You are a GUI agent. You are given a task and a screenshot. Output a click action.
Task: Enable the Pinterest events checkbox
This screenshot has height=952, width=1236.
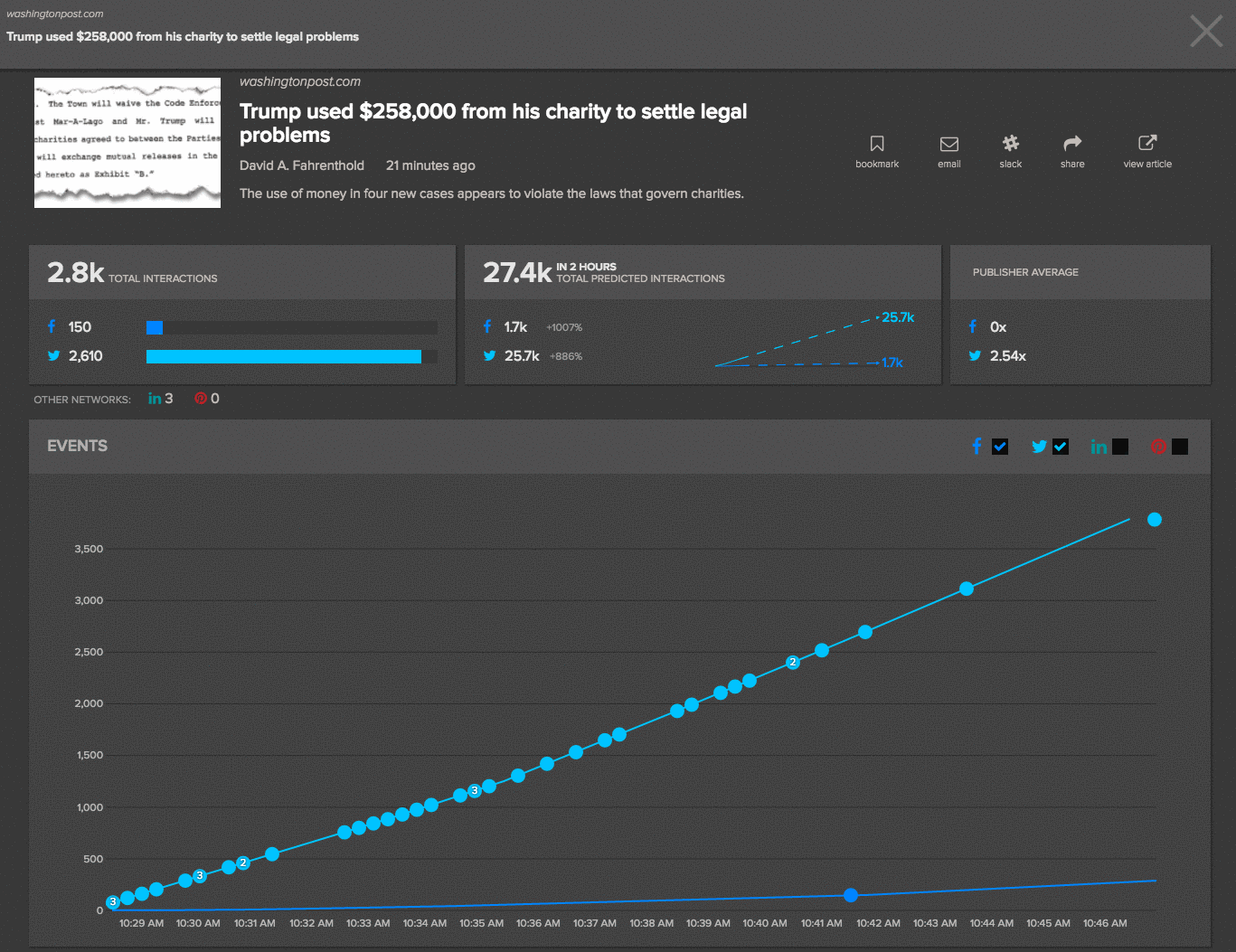pyautogui.click(x=1180, y=447)
